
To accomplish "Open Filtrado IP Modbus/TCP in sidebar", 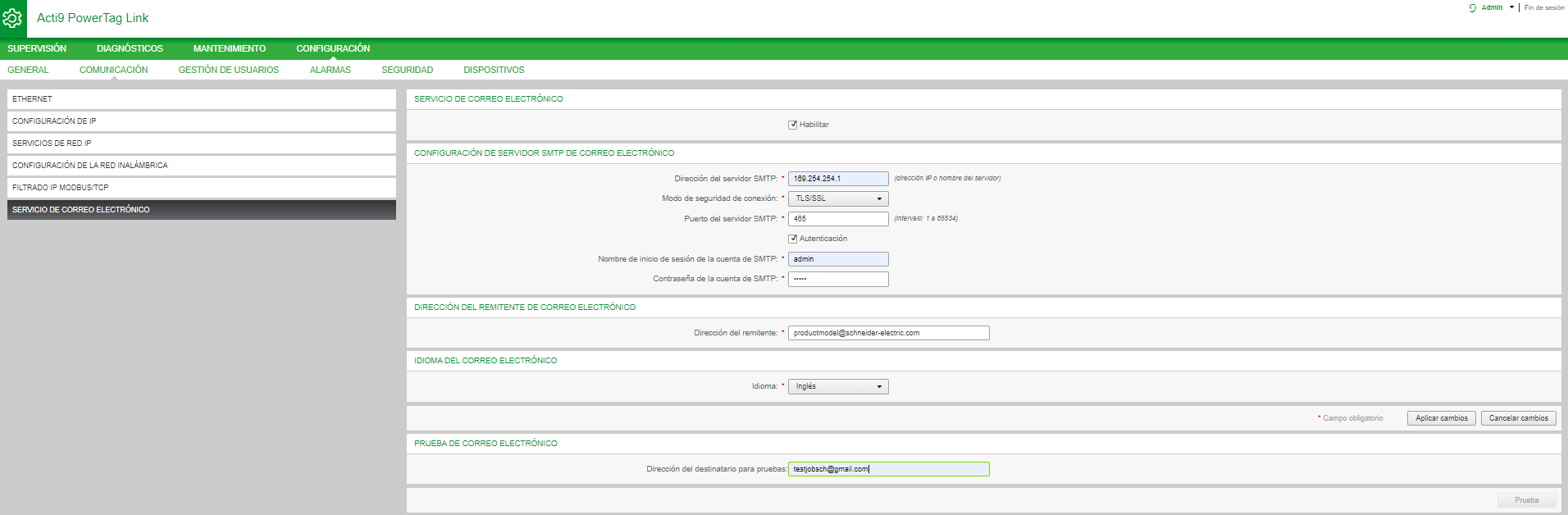I will (201, 188).
